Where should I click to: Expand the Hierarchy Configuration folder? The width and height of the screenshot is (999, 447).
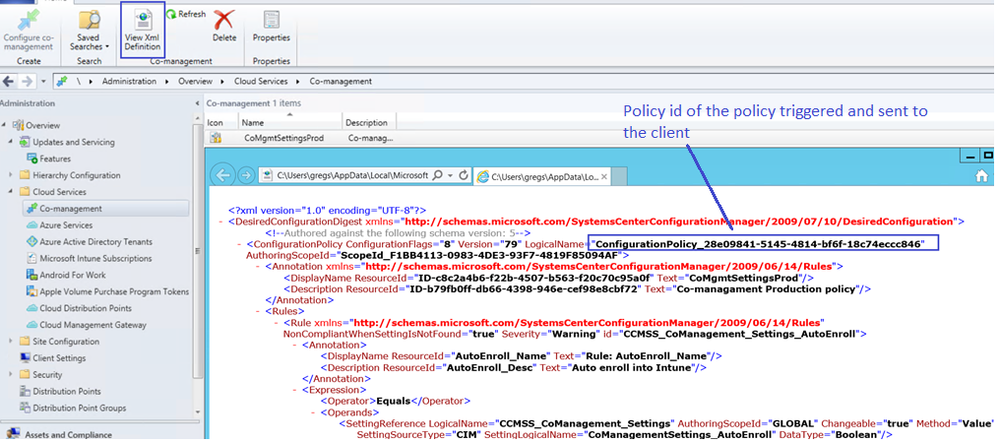[11, 175]
